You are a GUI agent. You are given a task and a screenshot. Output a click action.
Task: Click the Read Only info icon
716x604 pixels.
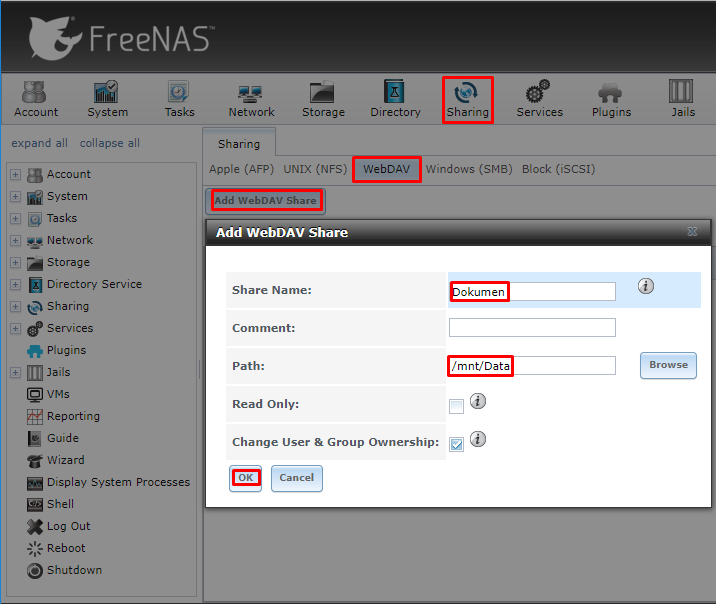pos(478,401)
